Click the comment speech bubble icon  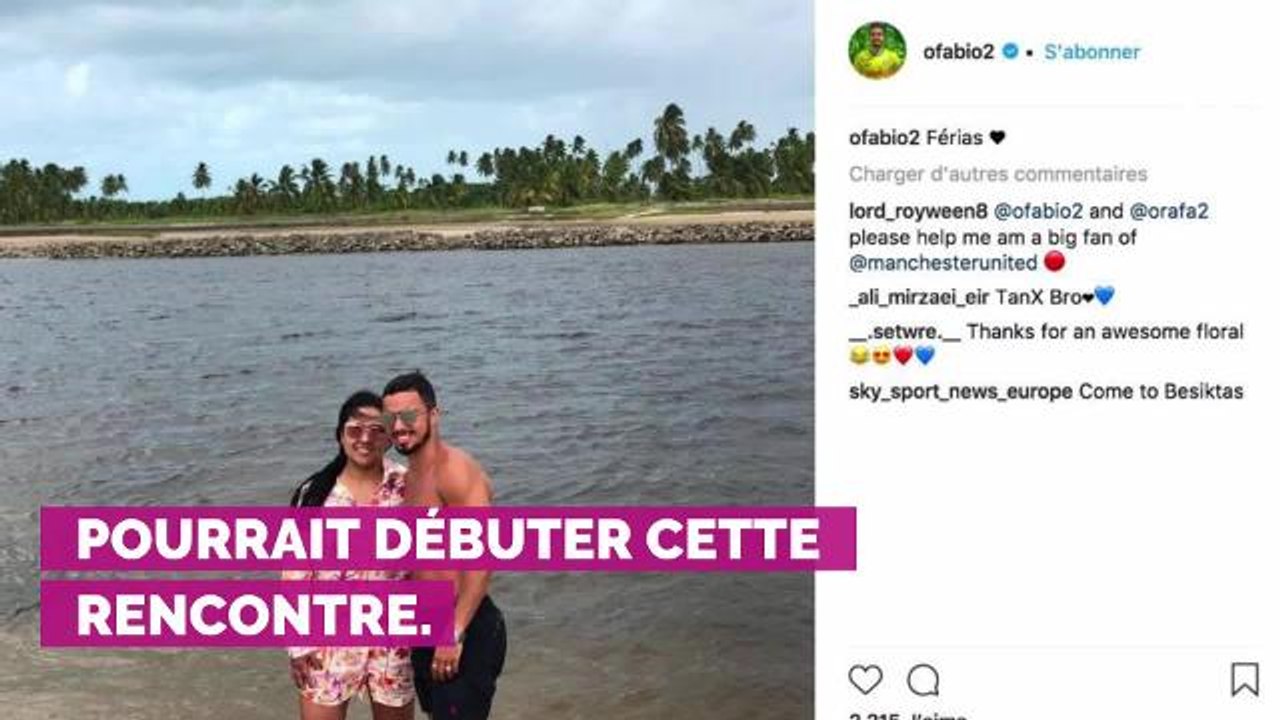[x=923, y=680]
